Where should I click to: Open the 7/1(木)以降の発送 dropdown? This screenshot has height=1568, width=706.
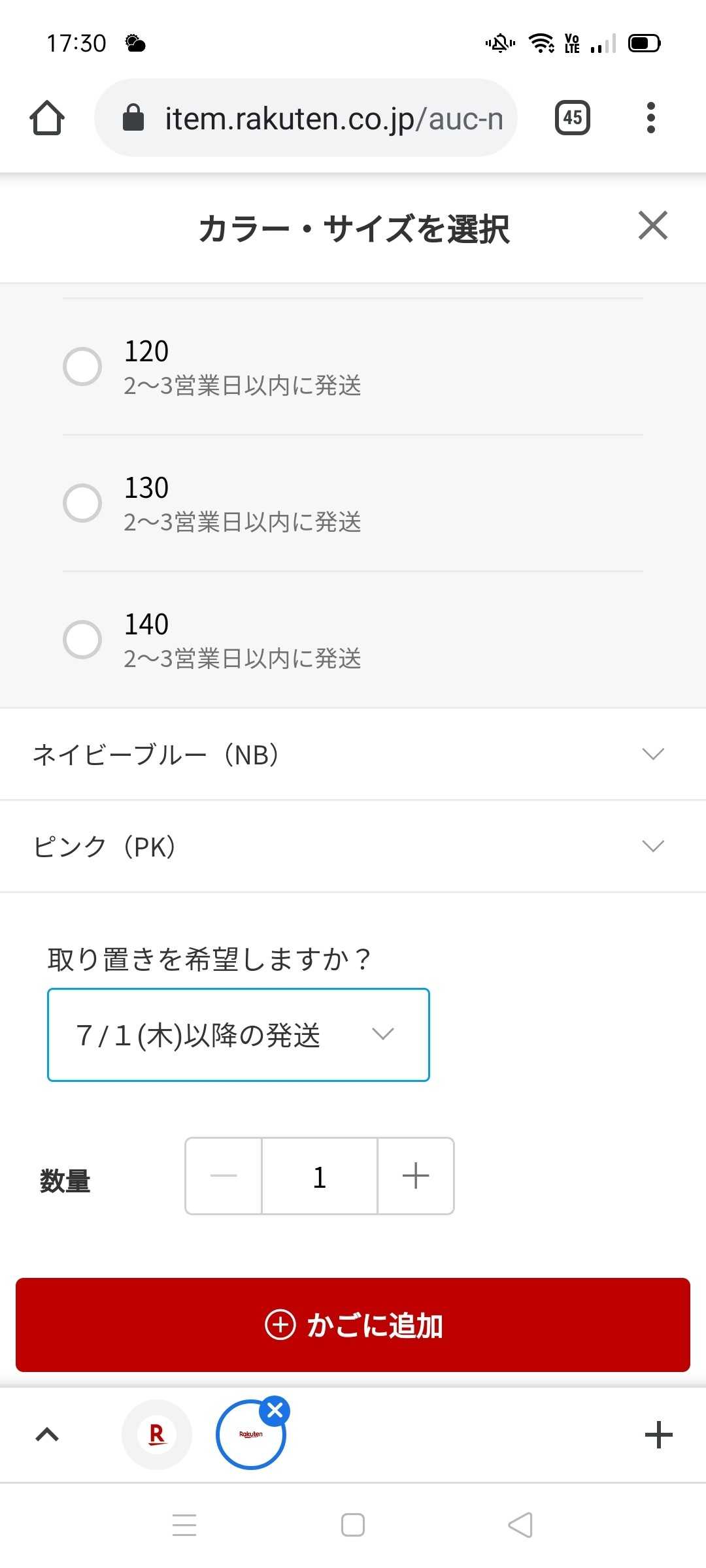click(239, 1035)
